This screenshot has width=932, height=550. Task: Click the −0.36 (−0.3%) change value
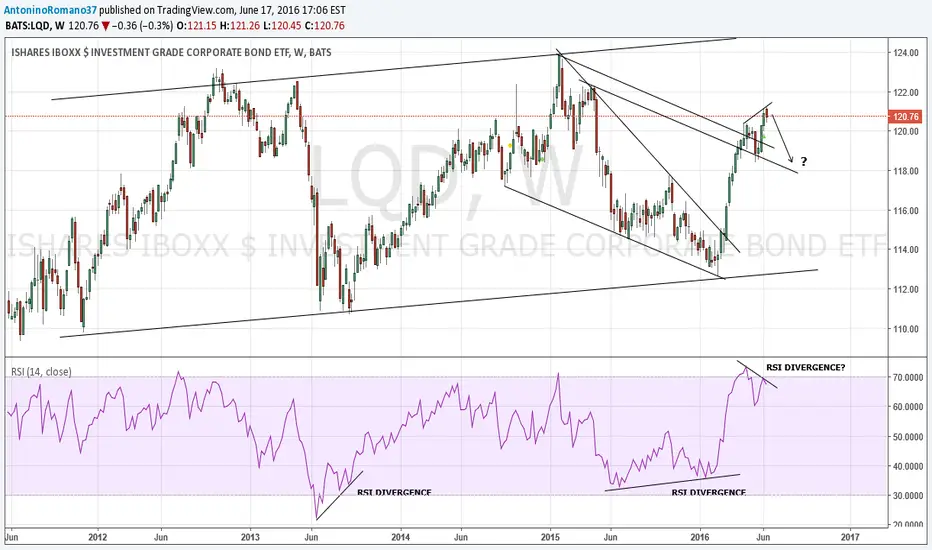click(x=143, y=26)
